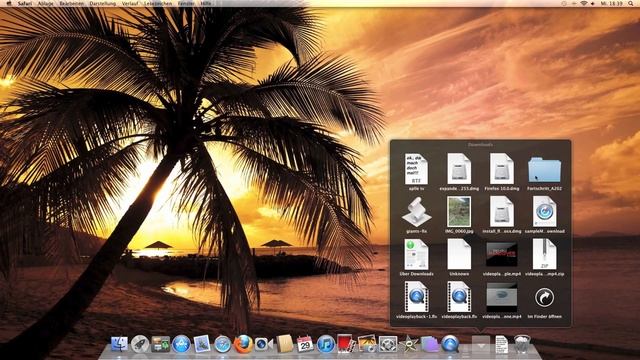Collapse the Downloads stack in Dock
Image resolution: width=640 pixels, height=360 pixels.
click(x=481, y=345)
